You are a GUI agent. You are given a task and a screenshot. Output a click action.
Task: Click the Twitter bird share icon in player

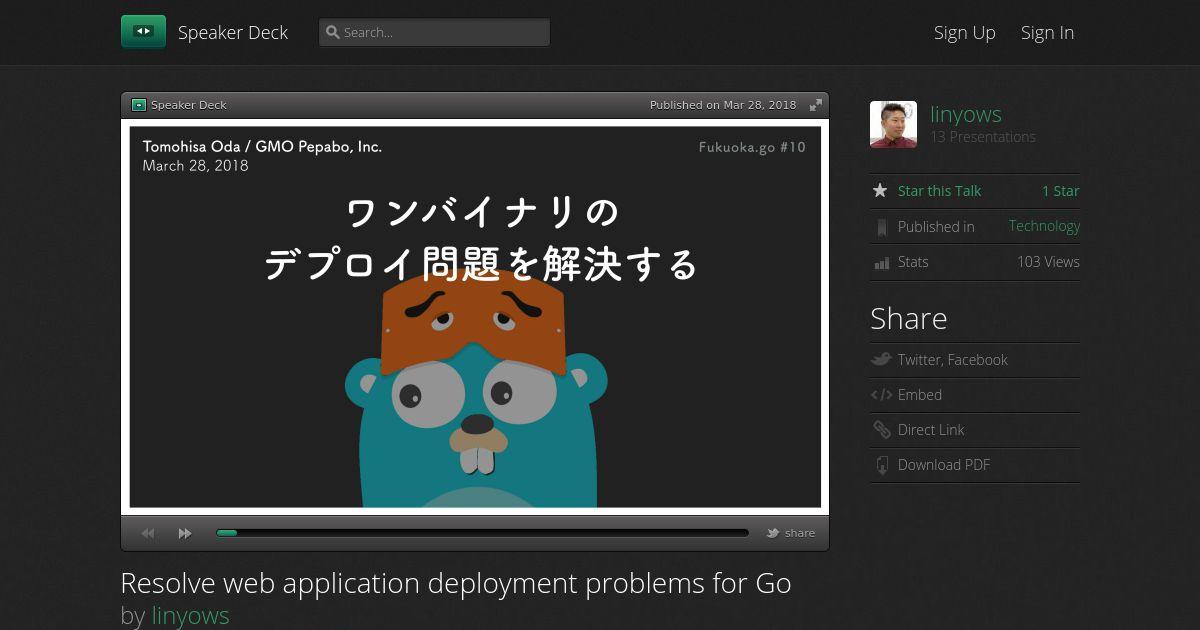pos(773,533)
